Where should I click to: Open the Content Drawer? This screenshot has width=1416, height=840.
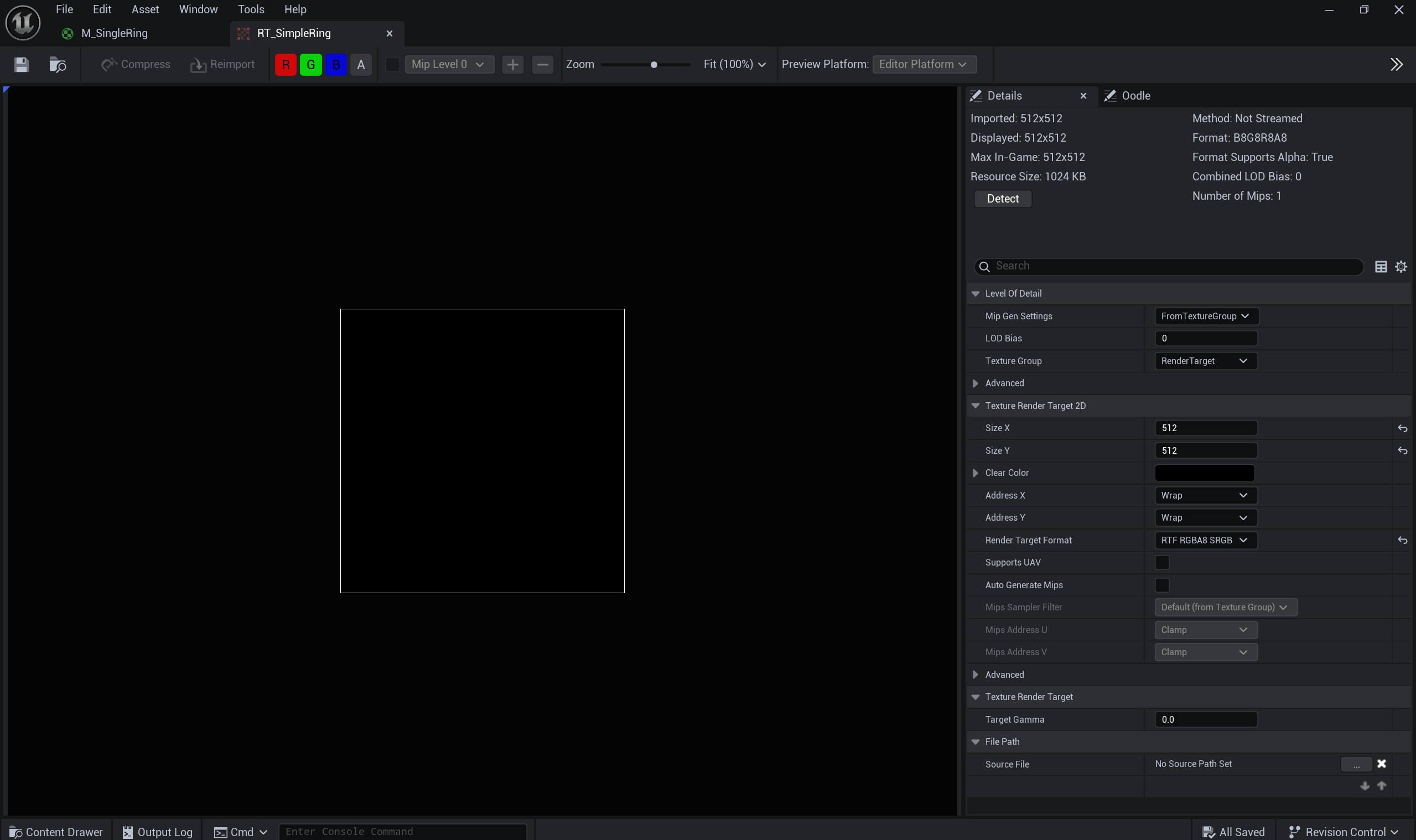(56, 832)
